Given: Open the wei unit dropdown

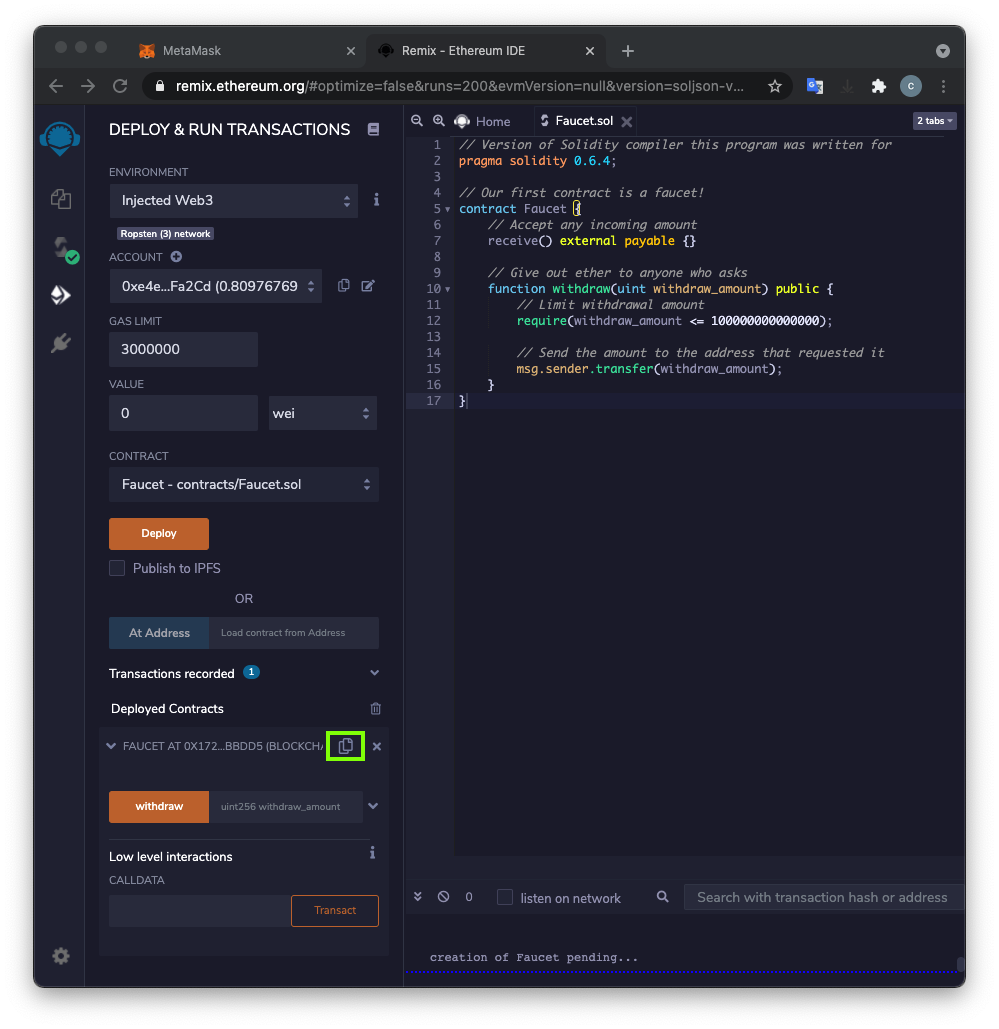Looking at the screenshot, I should click(x=322, y=413).
